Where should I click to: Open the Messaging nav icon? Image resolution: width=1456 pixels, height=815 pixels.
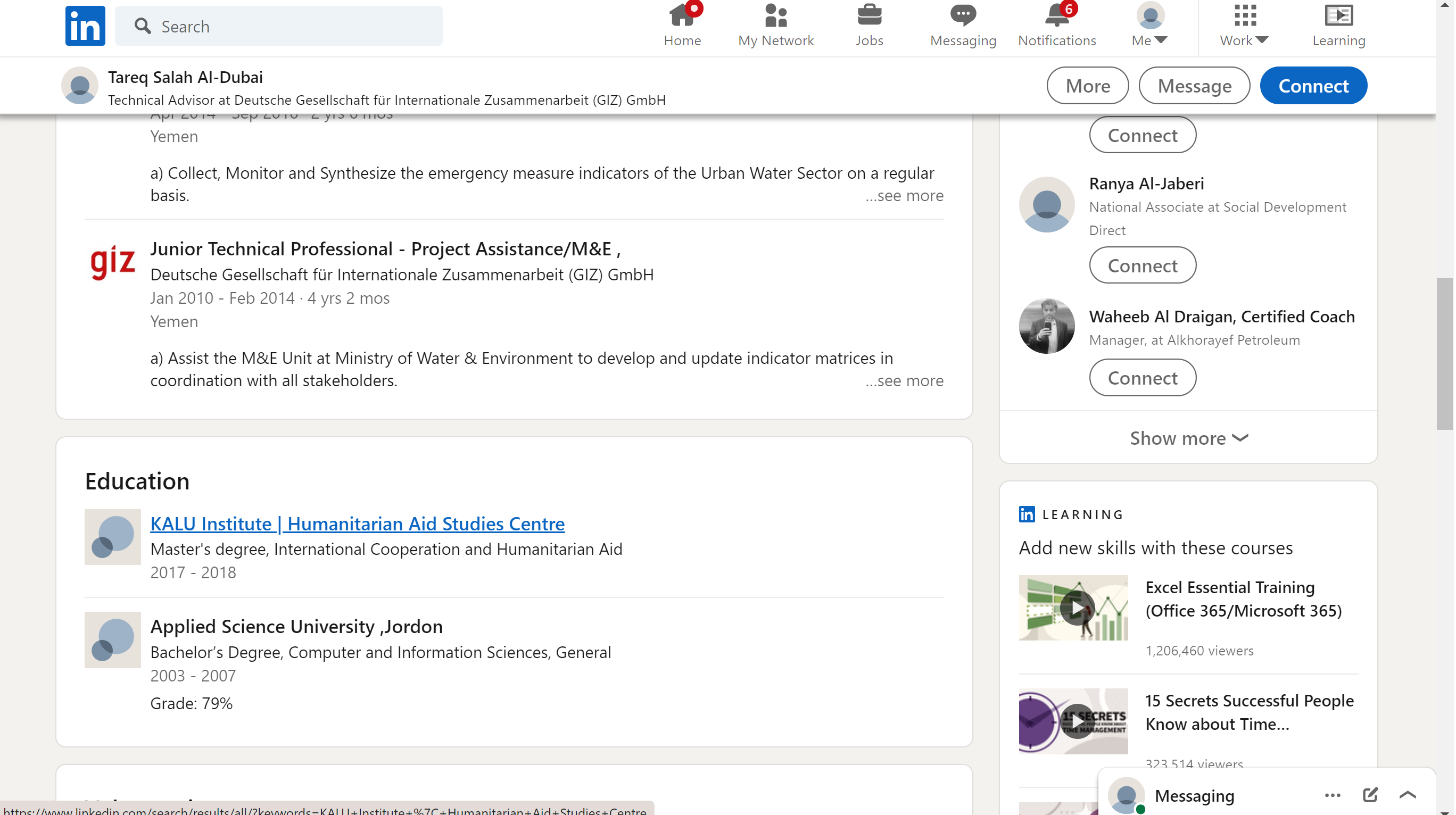tap(963, 16)
